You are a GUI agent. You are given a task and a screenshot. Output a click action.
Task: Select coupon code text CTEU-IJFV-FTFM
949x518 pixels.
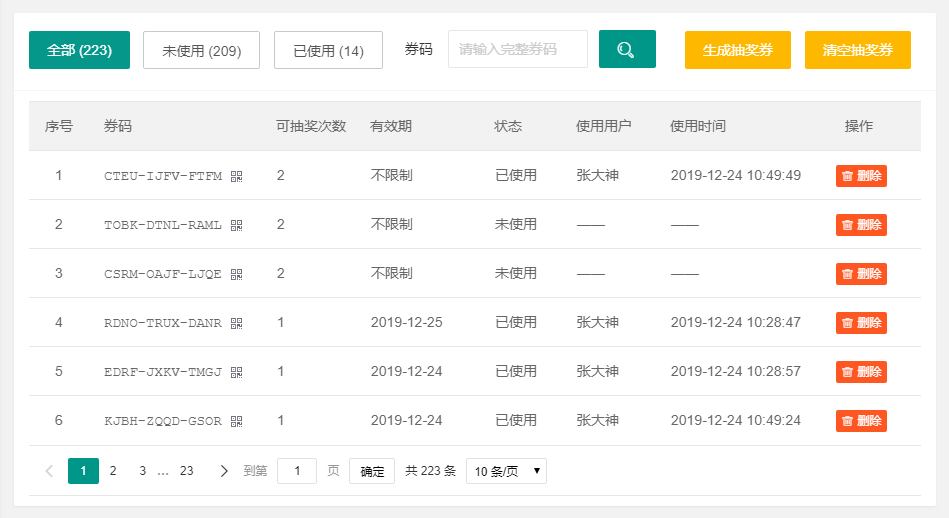tap(163, 176)
